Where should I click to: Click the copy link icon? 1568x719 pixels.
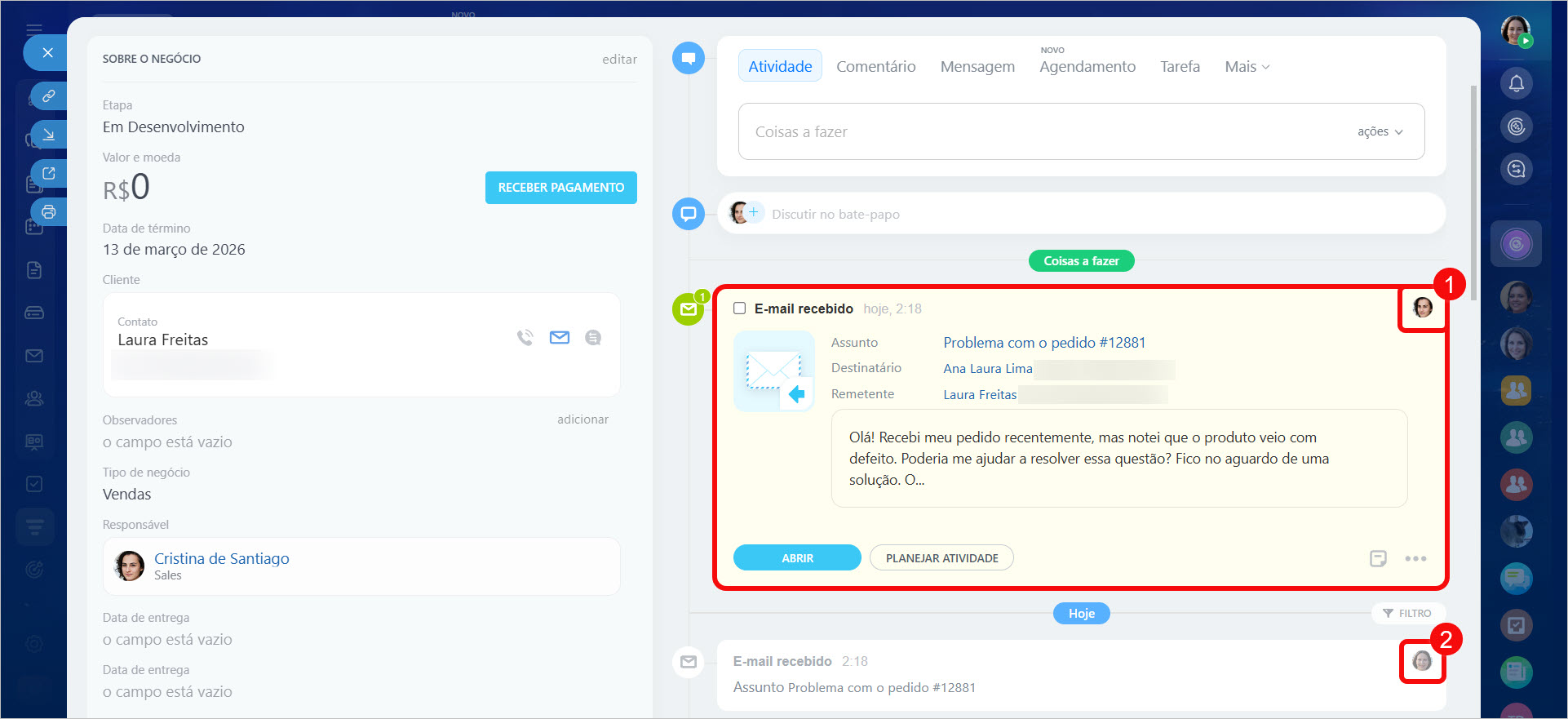[49, 96]
